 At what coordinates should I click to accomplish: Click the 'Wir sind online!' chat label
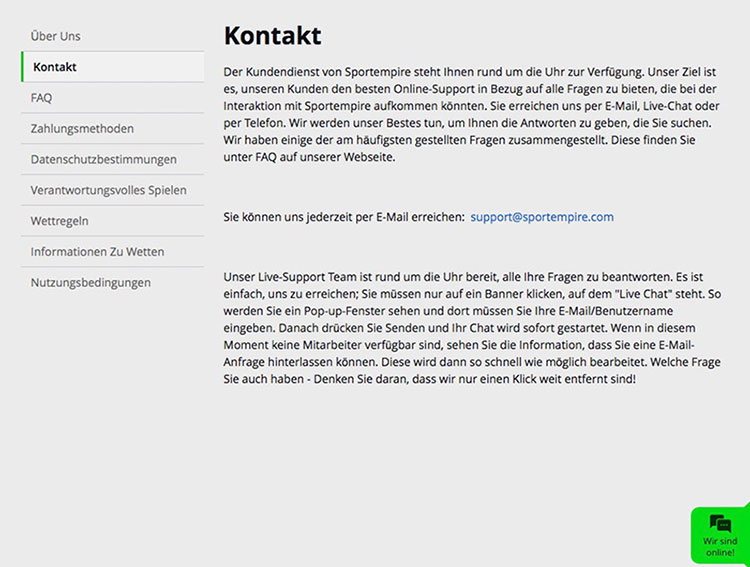pyautogui.click(x=720, y=547)
